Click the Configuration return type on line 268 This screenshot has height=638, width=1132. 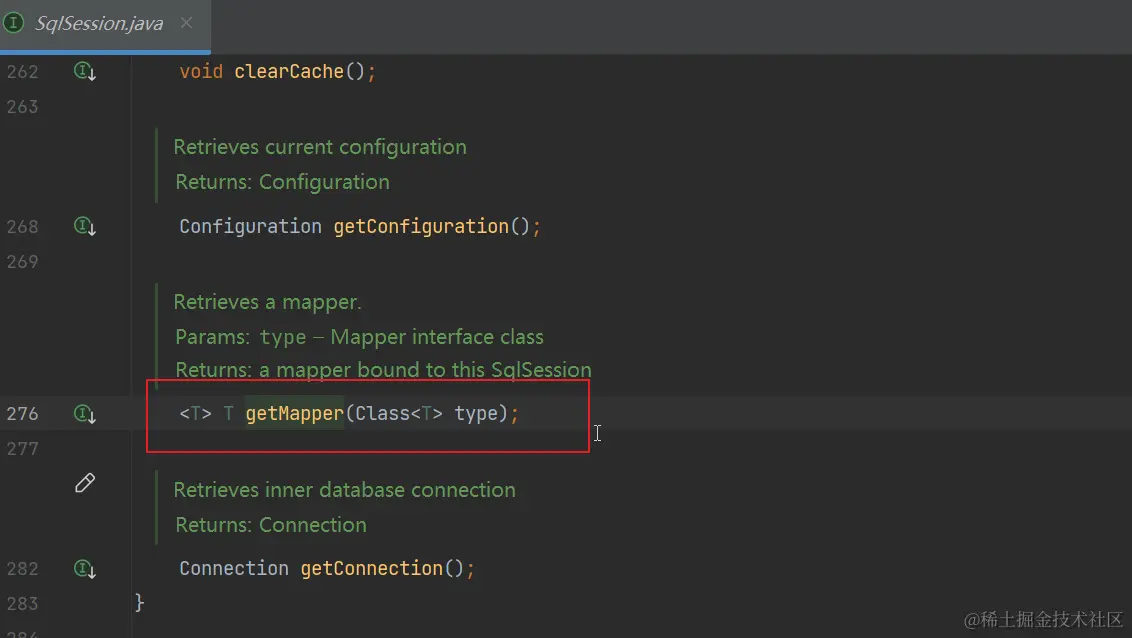[x=251, y=227]
